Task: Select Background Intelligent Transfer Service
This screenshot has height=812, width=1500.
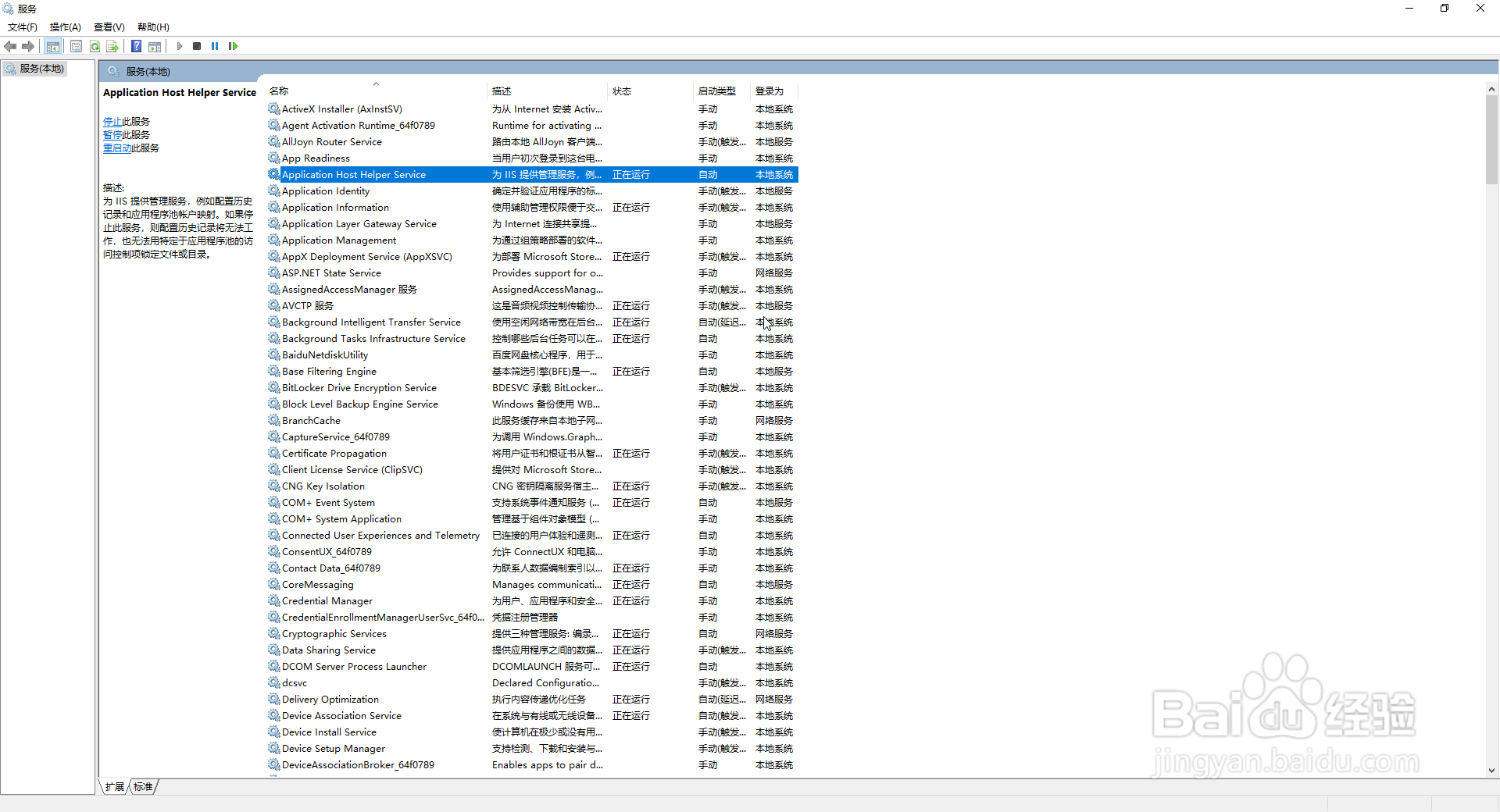Action: [532, 322]
